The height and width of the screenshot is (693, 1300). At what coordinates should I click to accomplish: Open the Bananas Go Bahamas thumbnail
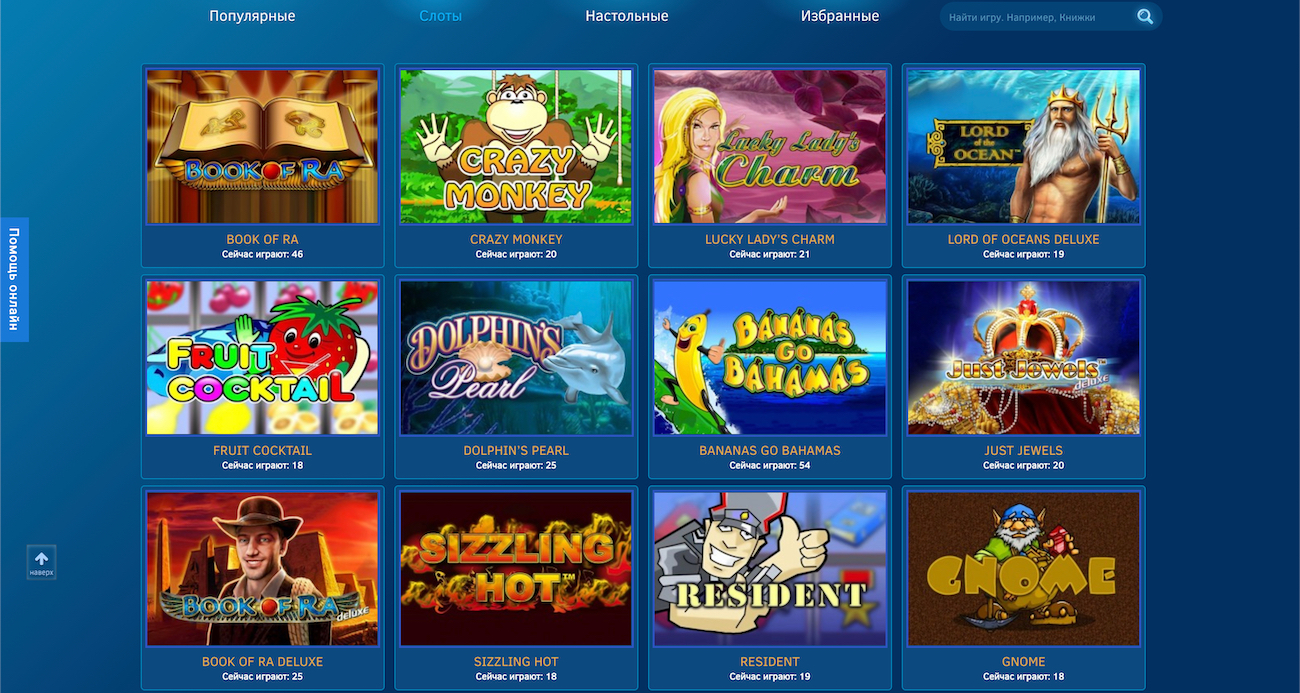point(770,357)
